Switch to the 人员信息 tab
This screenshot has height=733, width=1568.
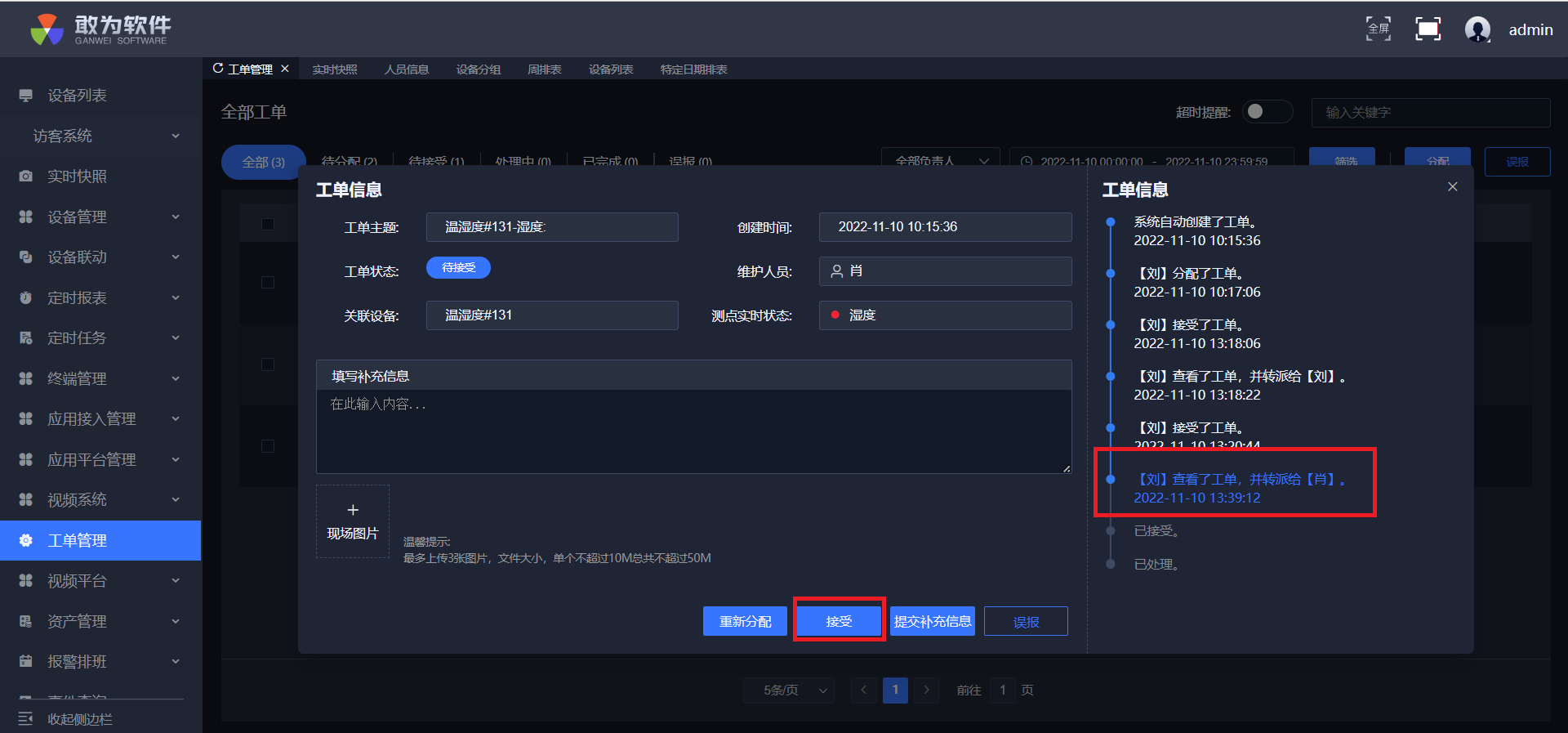[x=407, y=69]
